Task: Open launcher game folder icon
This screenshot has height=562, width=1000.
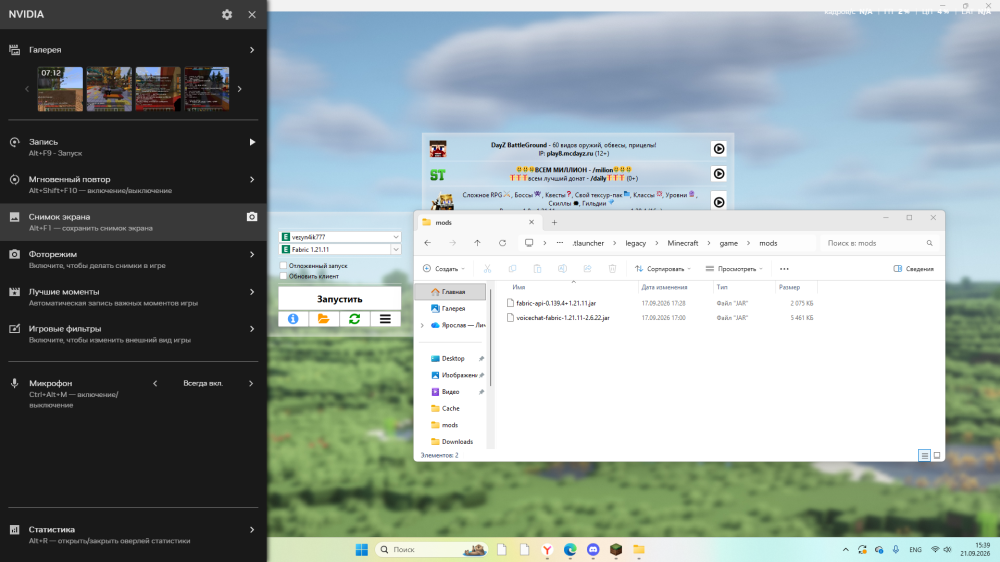Action: [x=324, y=319]
